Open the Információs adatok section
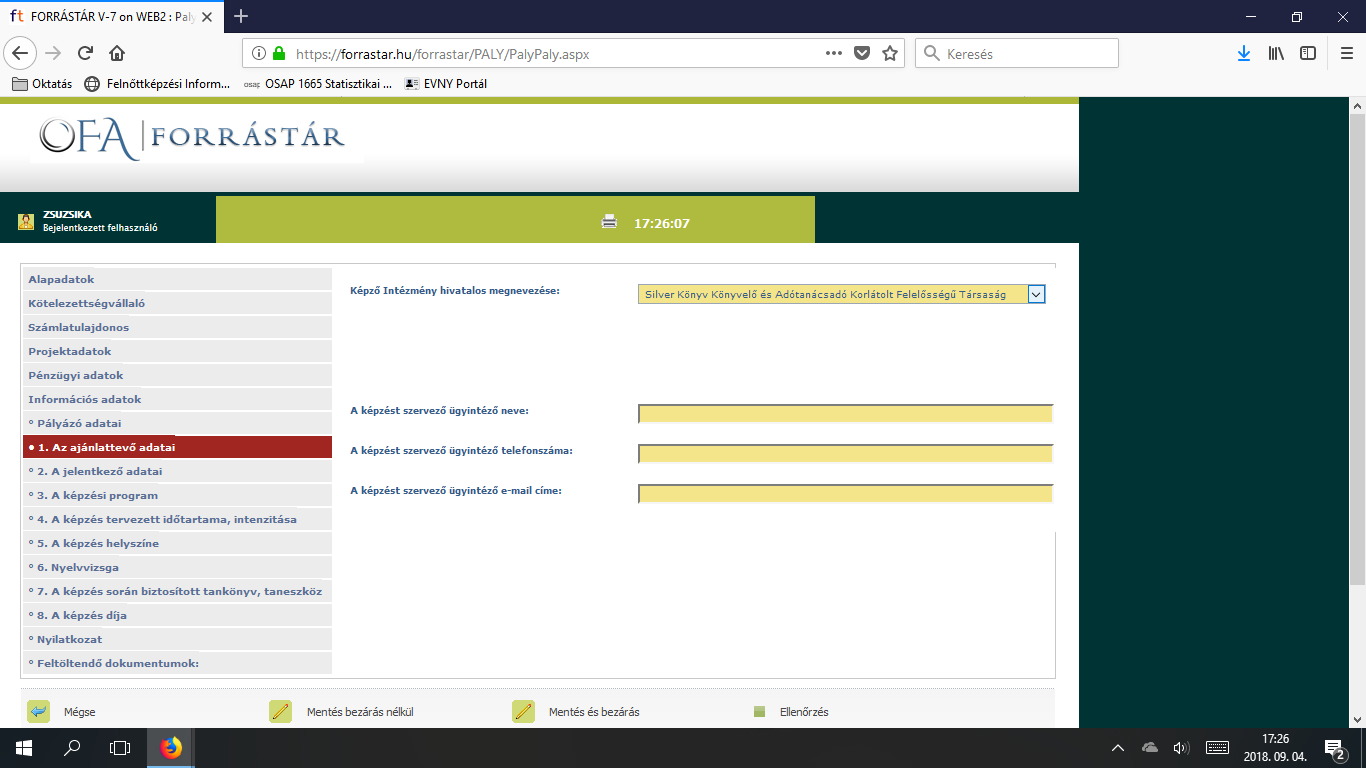This screenshot has width=1366, height=768. [x=177, y=399]
